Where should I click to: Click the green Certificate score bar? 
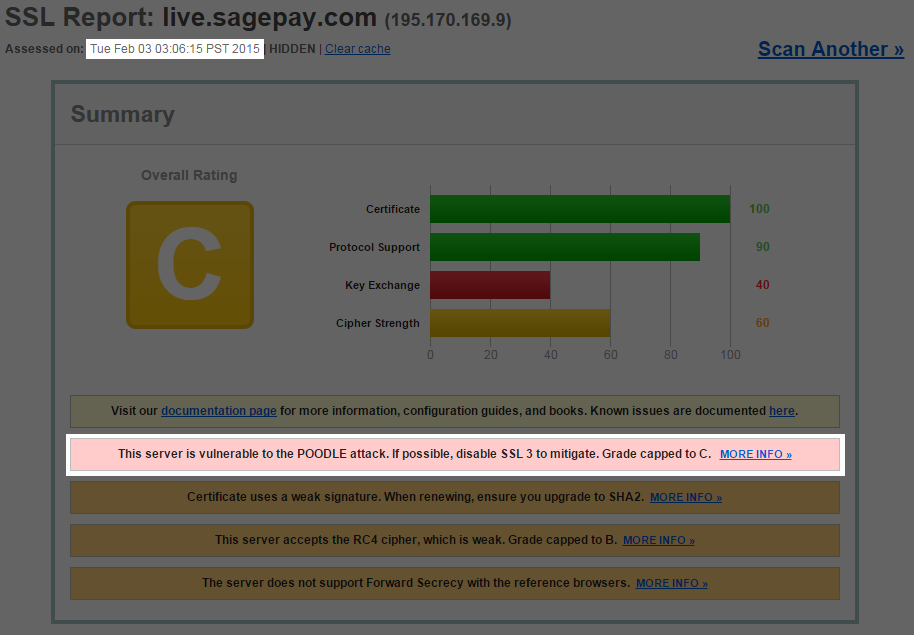pos(580,209)
